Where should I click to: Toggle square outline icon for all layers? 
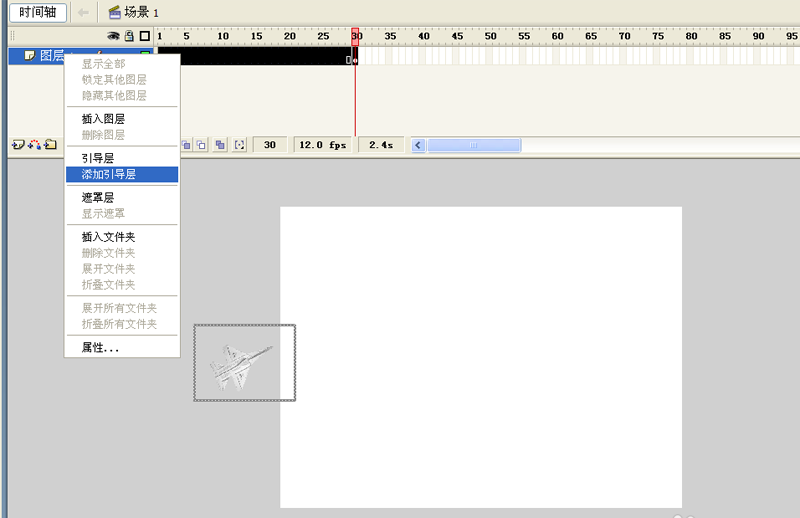[x=145, y=36]
